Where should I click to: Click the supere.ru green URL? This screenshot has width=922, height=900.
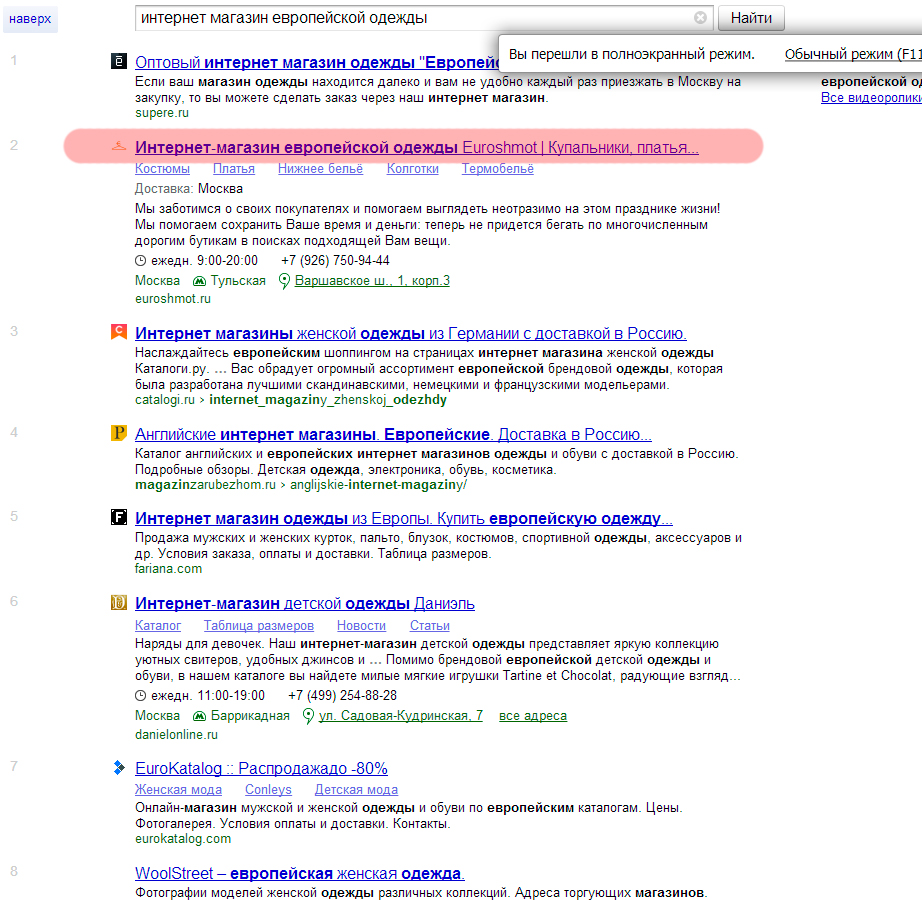coord(162,113)
